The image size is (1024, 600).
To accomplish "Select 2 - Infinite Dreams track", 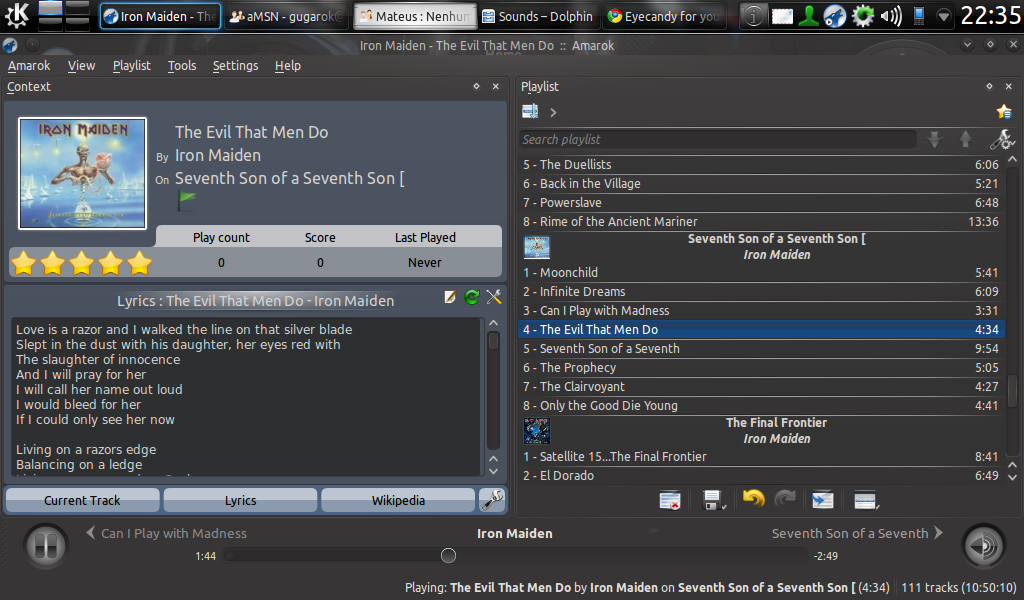I will click(761, 291).
